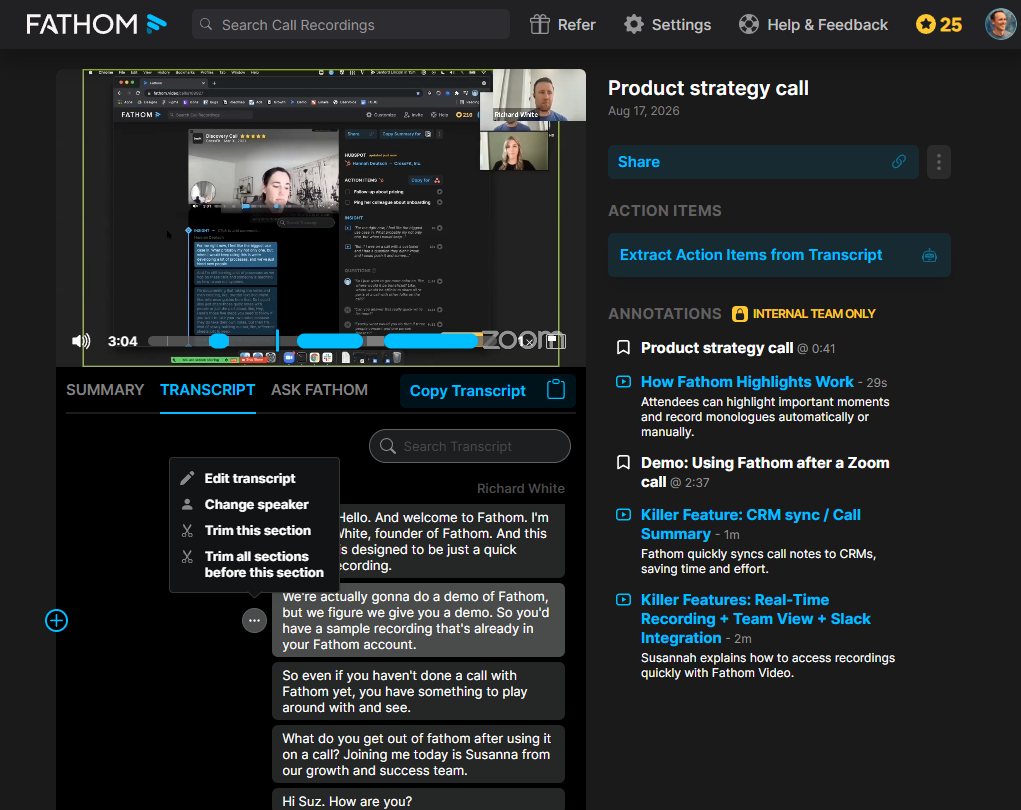The width and height of the screenshot is (1021, 810).
Task: Toggle the picture-in-picture video layout icon
Action: point(555,341)
